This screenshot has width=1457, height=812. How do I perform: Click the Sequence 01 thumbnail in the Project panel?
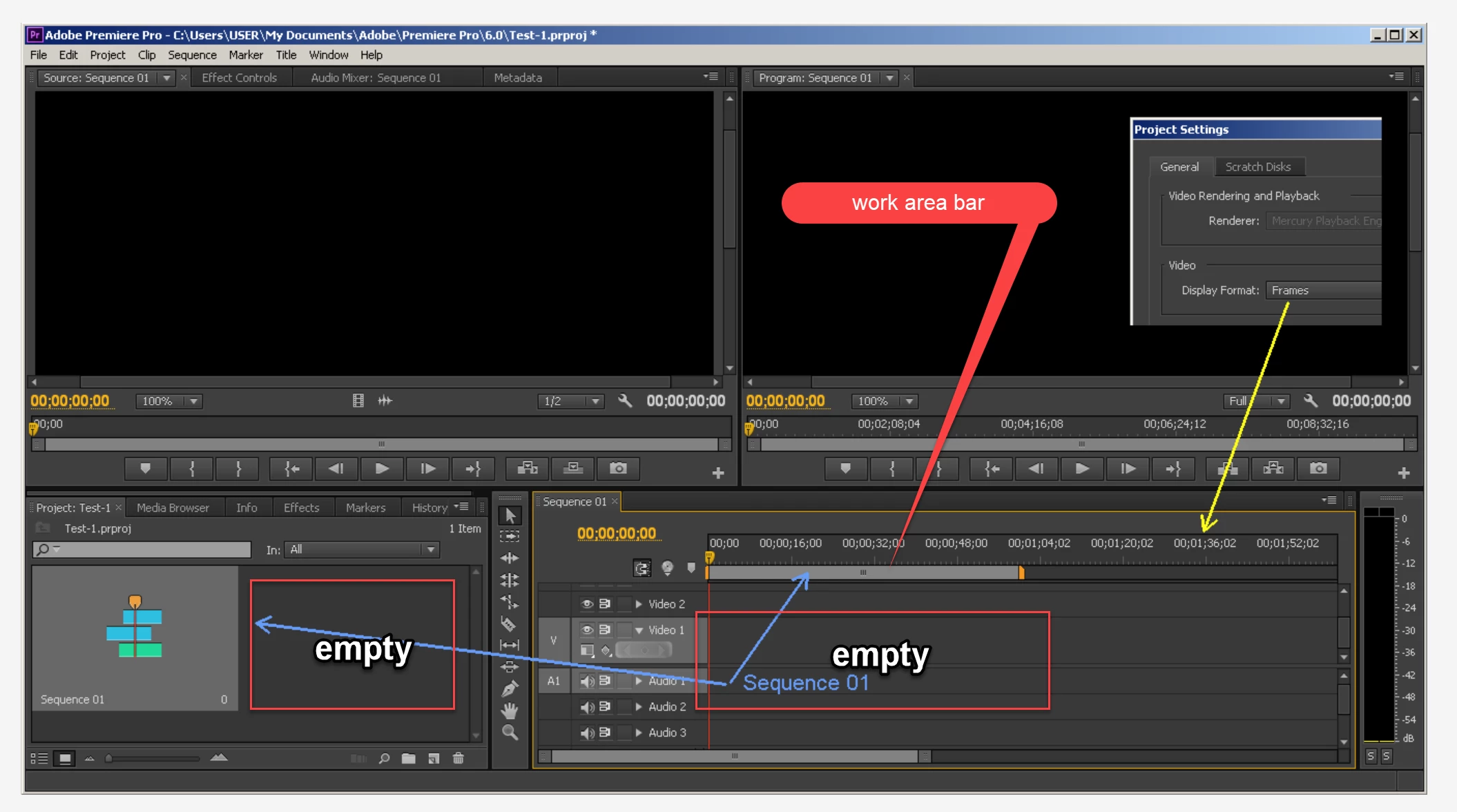click(x=135, y=627)
